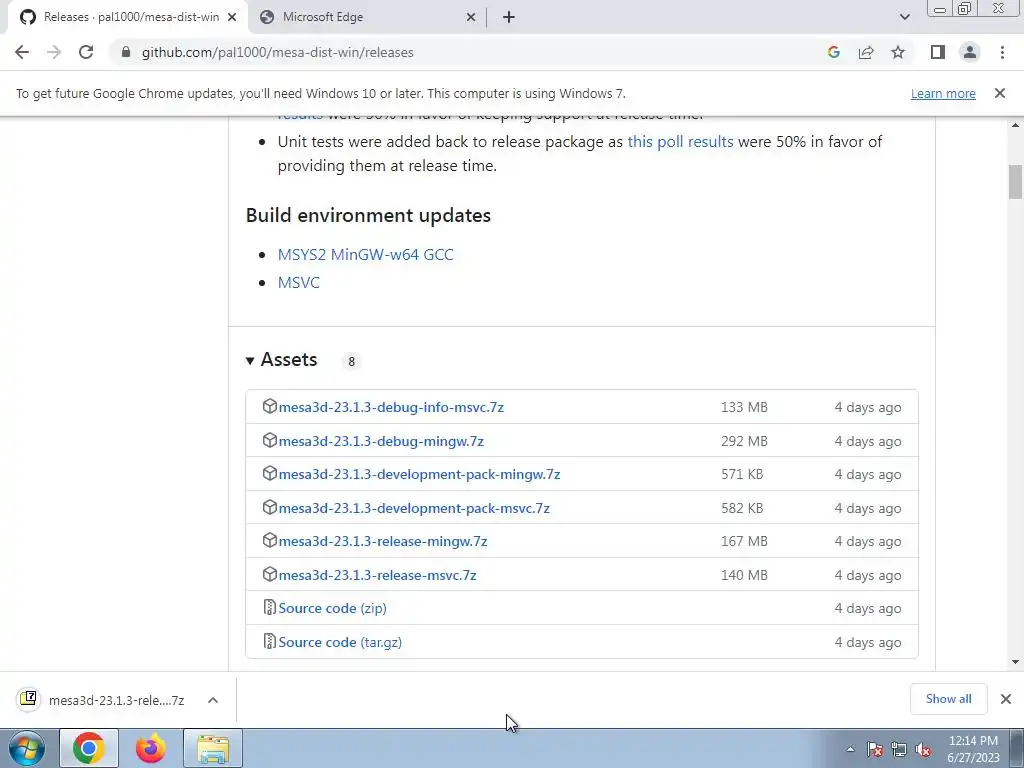Open the downloaded mesa3d-23.1.3-rele....7z file
Screen dimensions: 1024x768
(x=116, y=700)
